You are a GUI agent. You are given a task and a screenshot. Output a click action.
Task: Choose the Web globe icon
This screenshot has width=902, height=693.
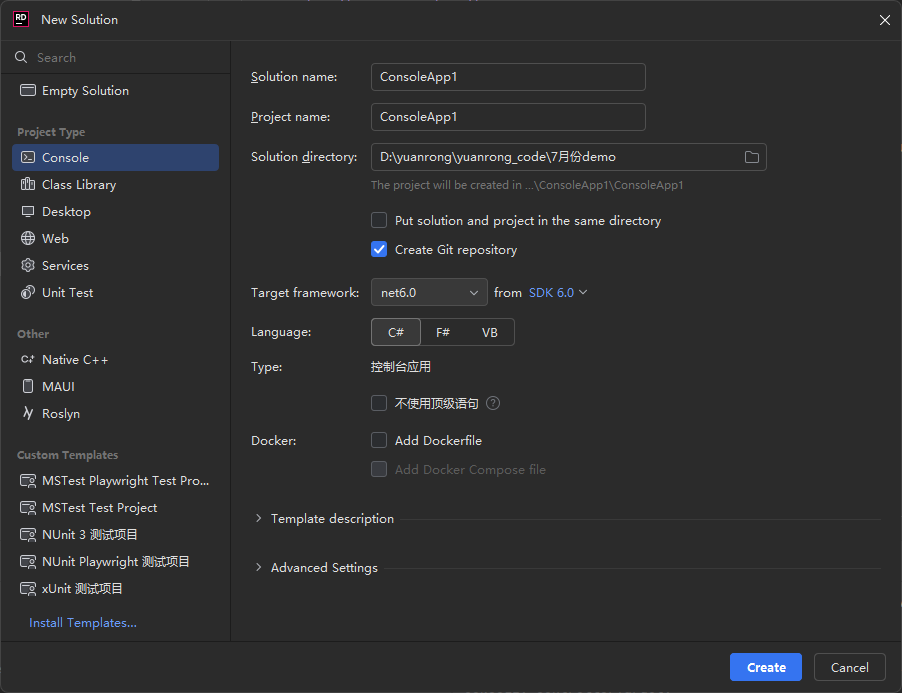(x=28, y=239)
